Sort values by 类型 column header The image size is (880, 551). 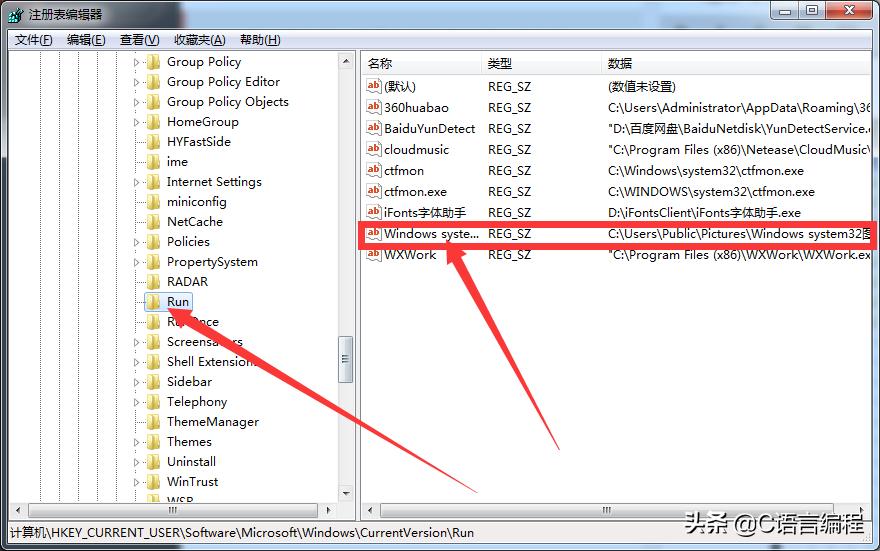[541, 63]
